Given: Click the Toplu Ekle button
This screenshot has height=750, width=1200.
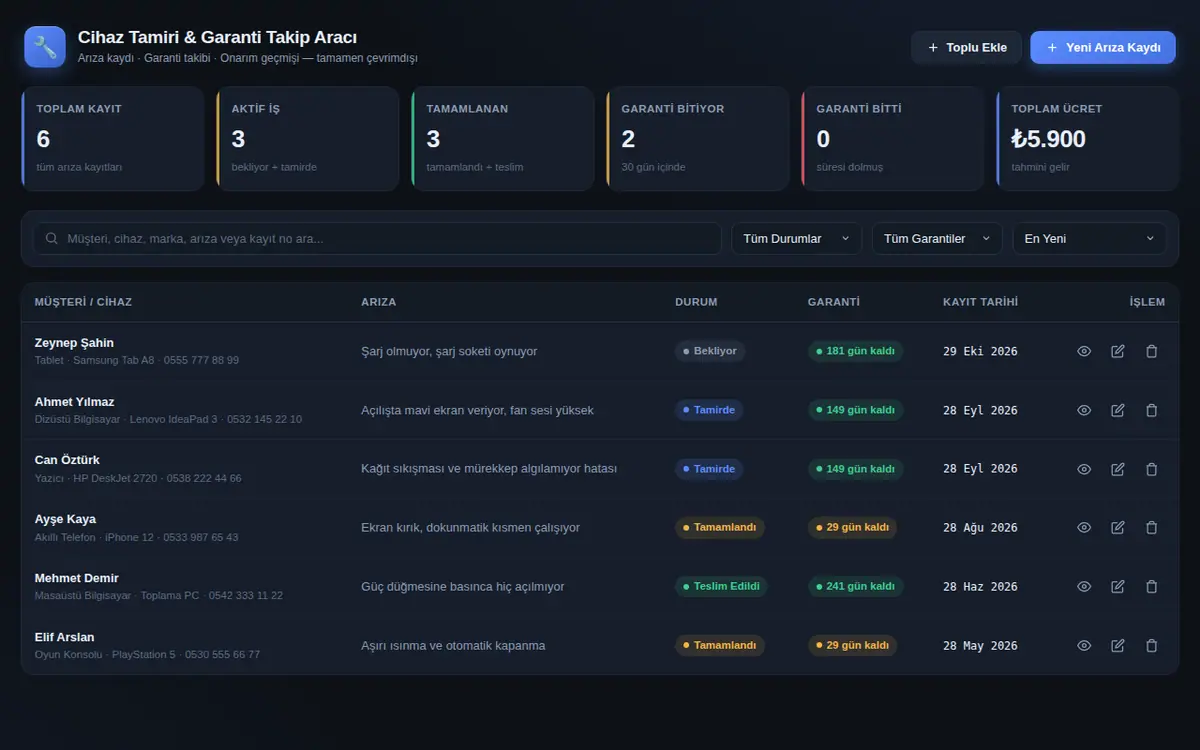Looking at the screenshot, I should (x=966, y=47).
